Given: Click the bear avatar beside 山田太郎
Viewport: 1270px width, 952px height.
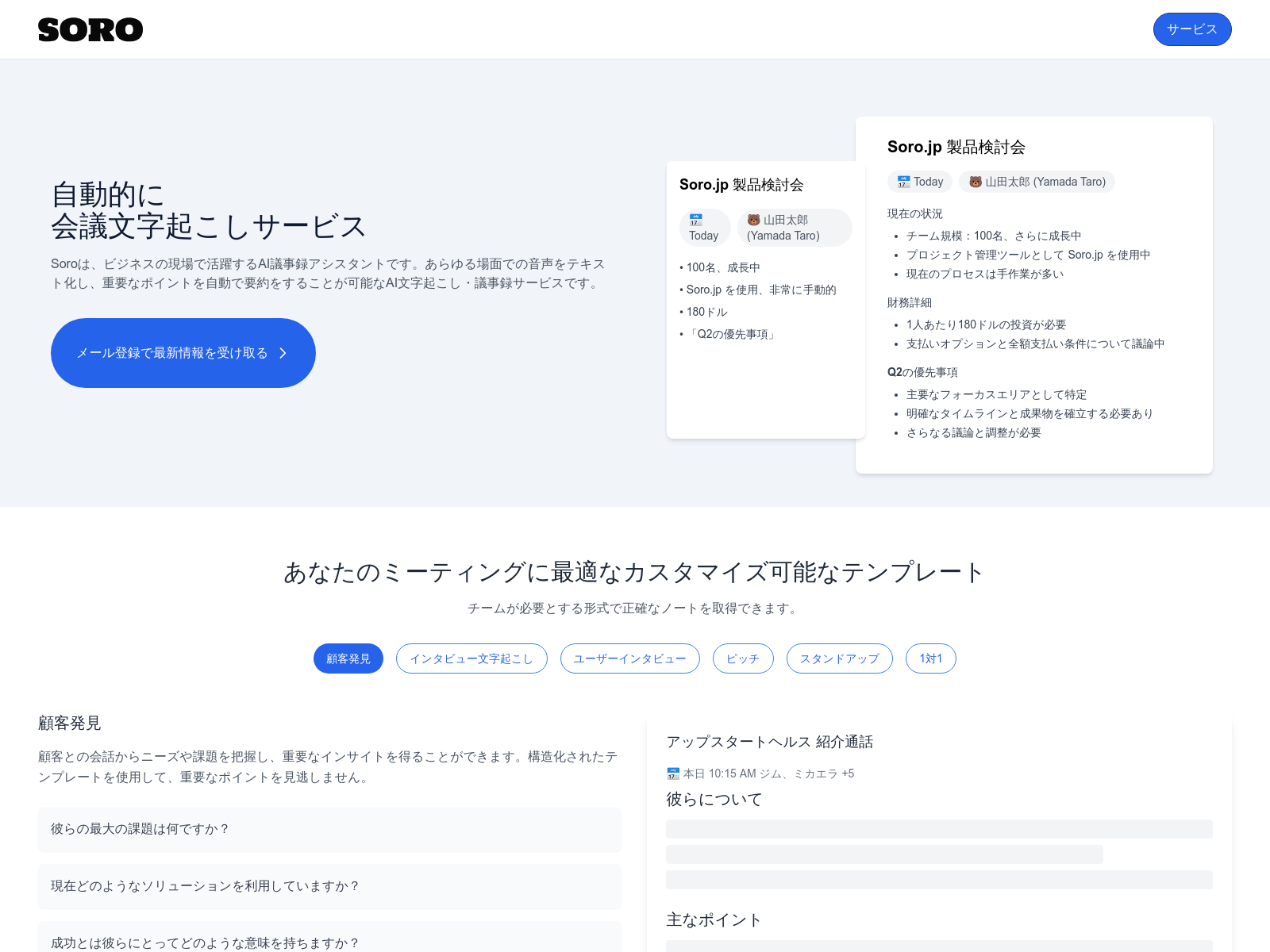Looking at the screenshot, I should [x=753, y=220].
